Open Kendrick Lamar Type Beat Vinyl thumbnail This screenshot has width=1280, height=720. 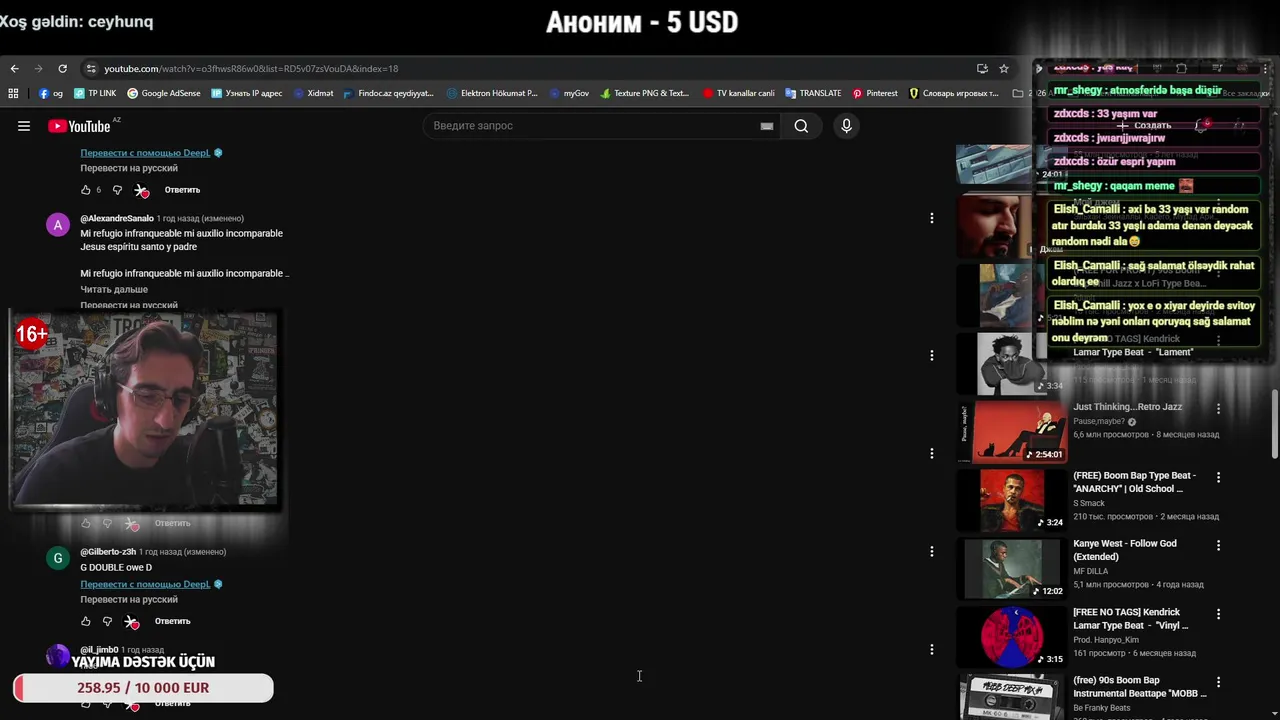point(1011,636)
